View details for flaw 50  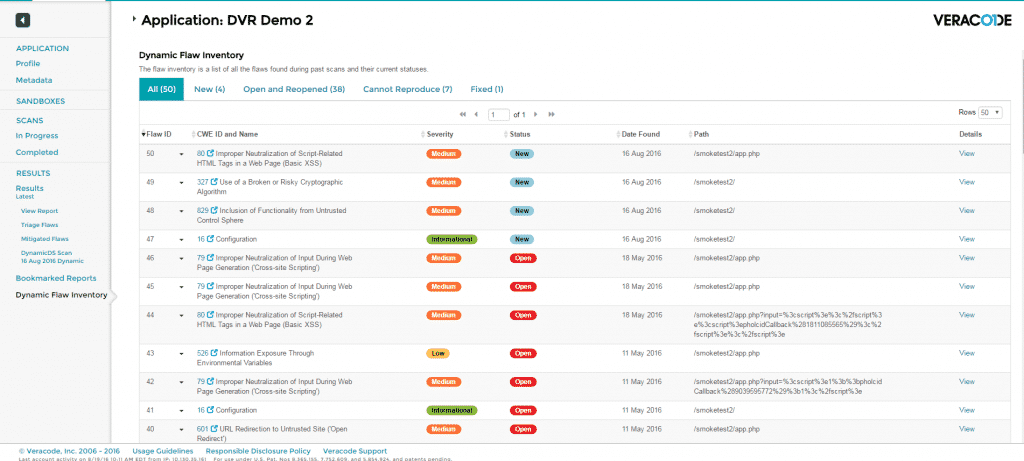click(967, 153)
